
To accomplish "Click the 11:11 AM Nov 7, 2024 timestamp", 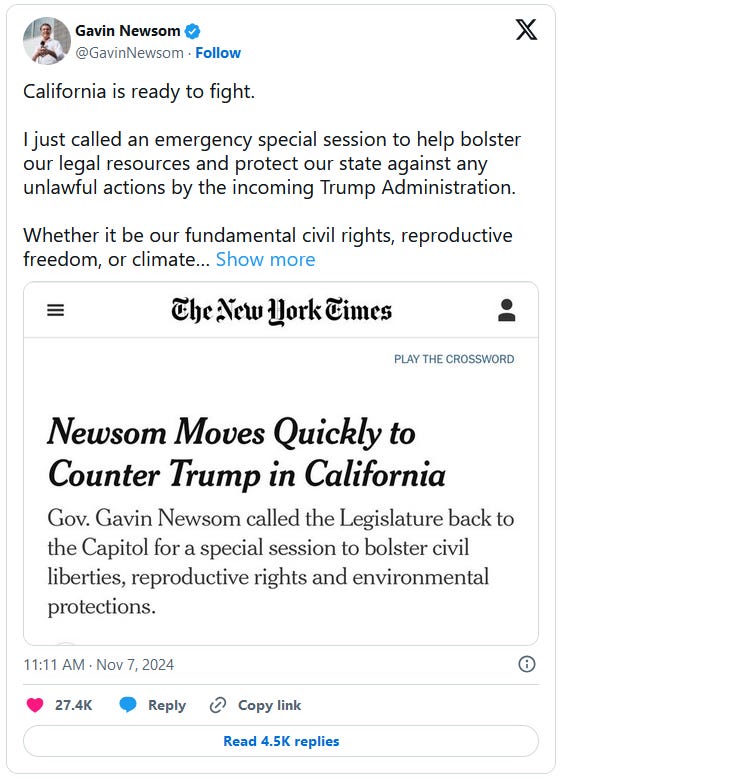I will point(99,664).
